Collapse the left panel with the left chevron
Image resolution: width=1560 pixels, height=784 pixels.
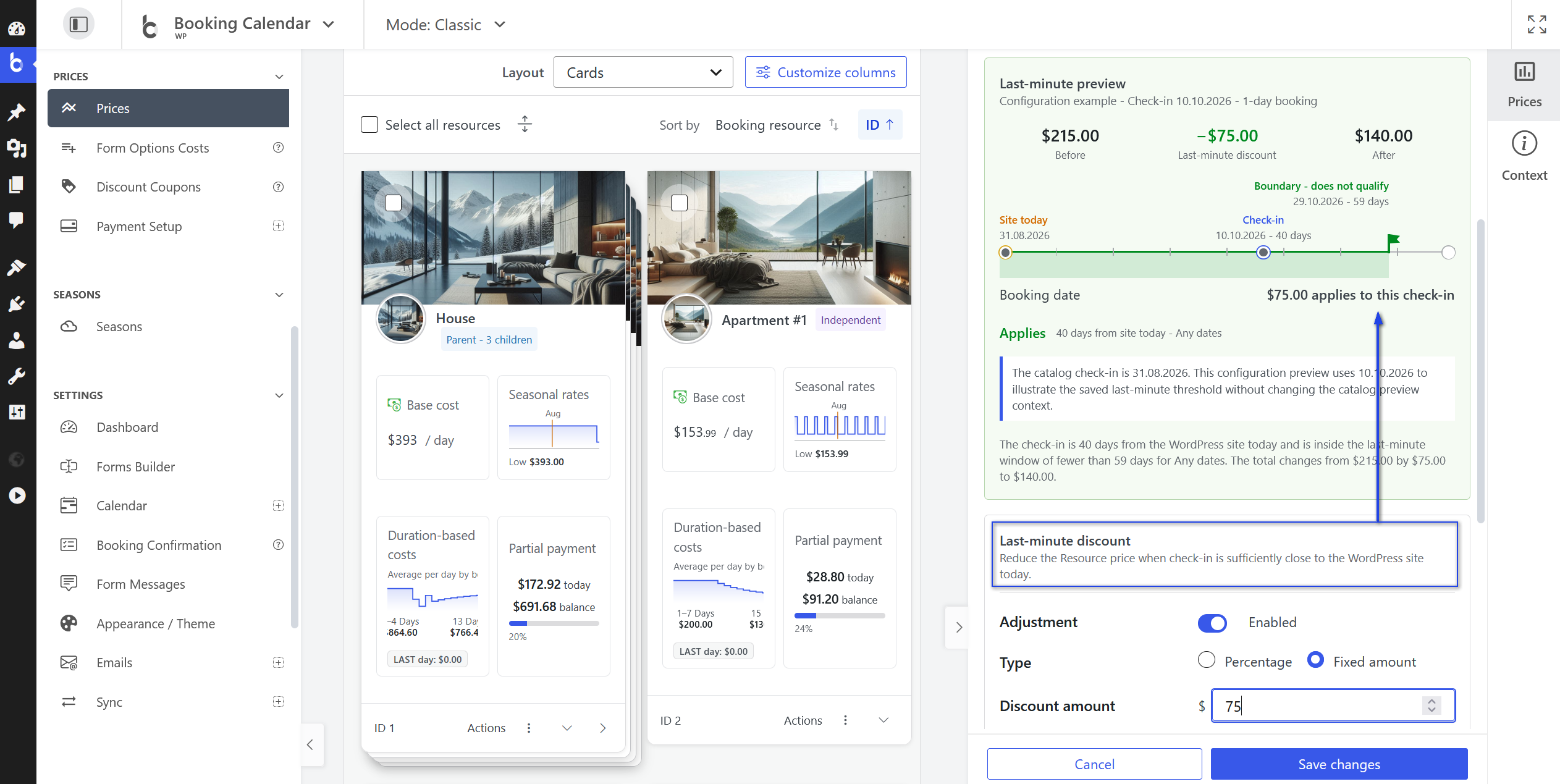[x=311, y=744]
